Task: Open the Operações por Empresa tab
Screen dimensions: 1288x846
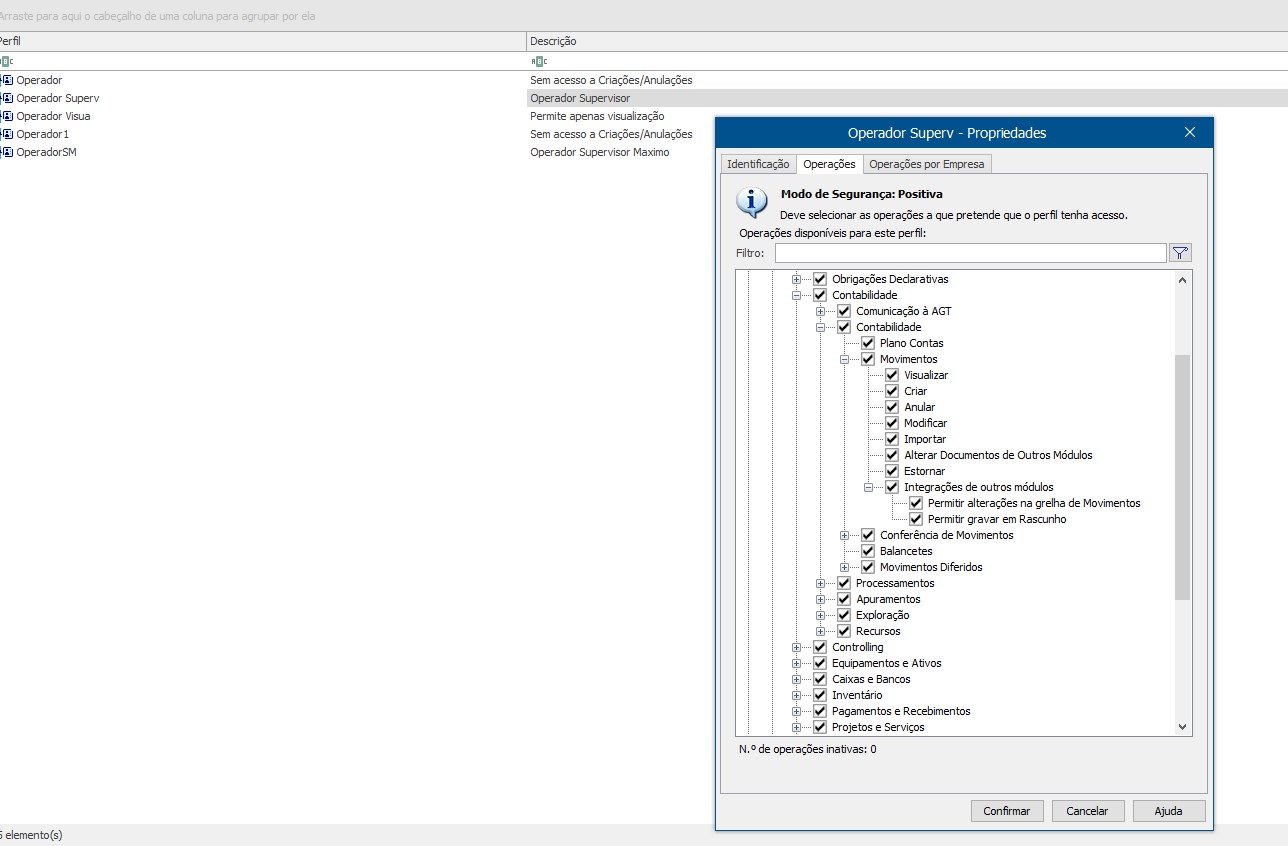Action: click(x=926, y=164)
